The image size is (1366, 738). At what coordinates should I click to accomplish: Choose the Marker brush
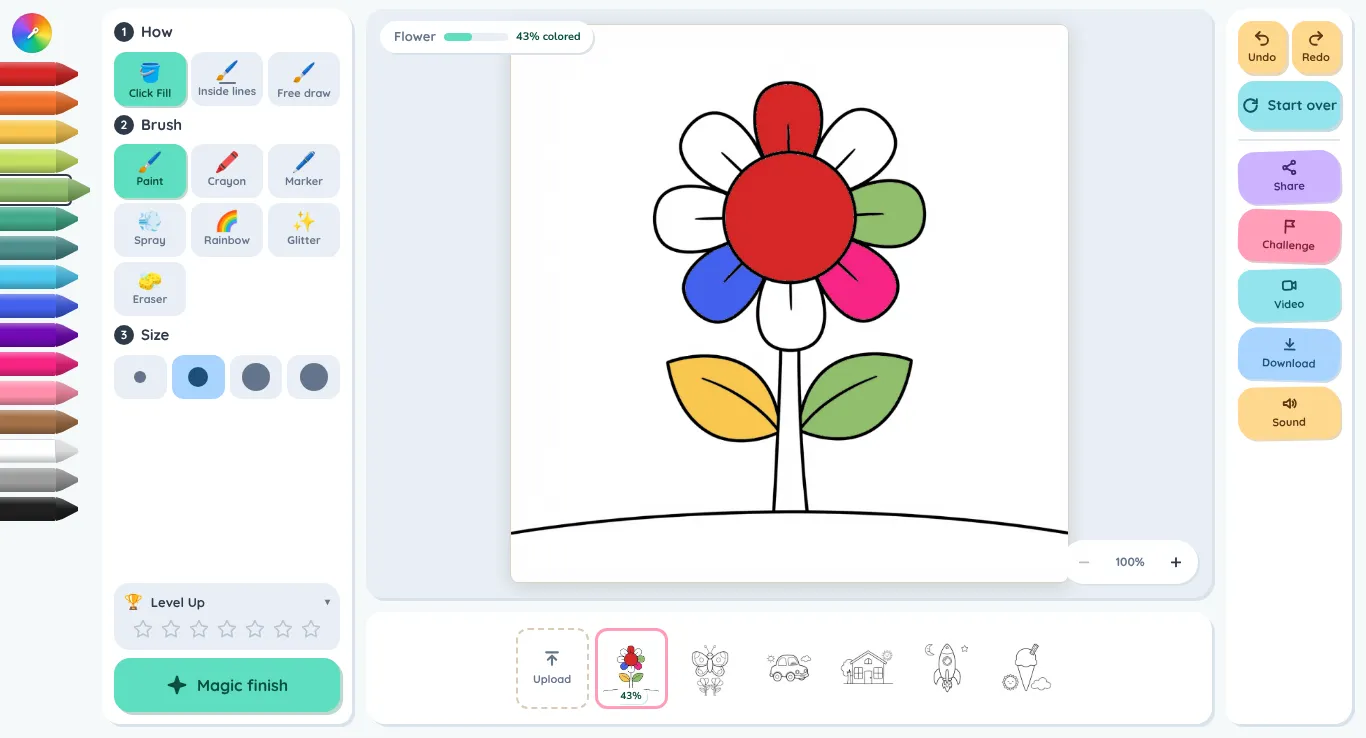click(x=304, y=171)
